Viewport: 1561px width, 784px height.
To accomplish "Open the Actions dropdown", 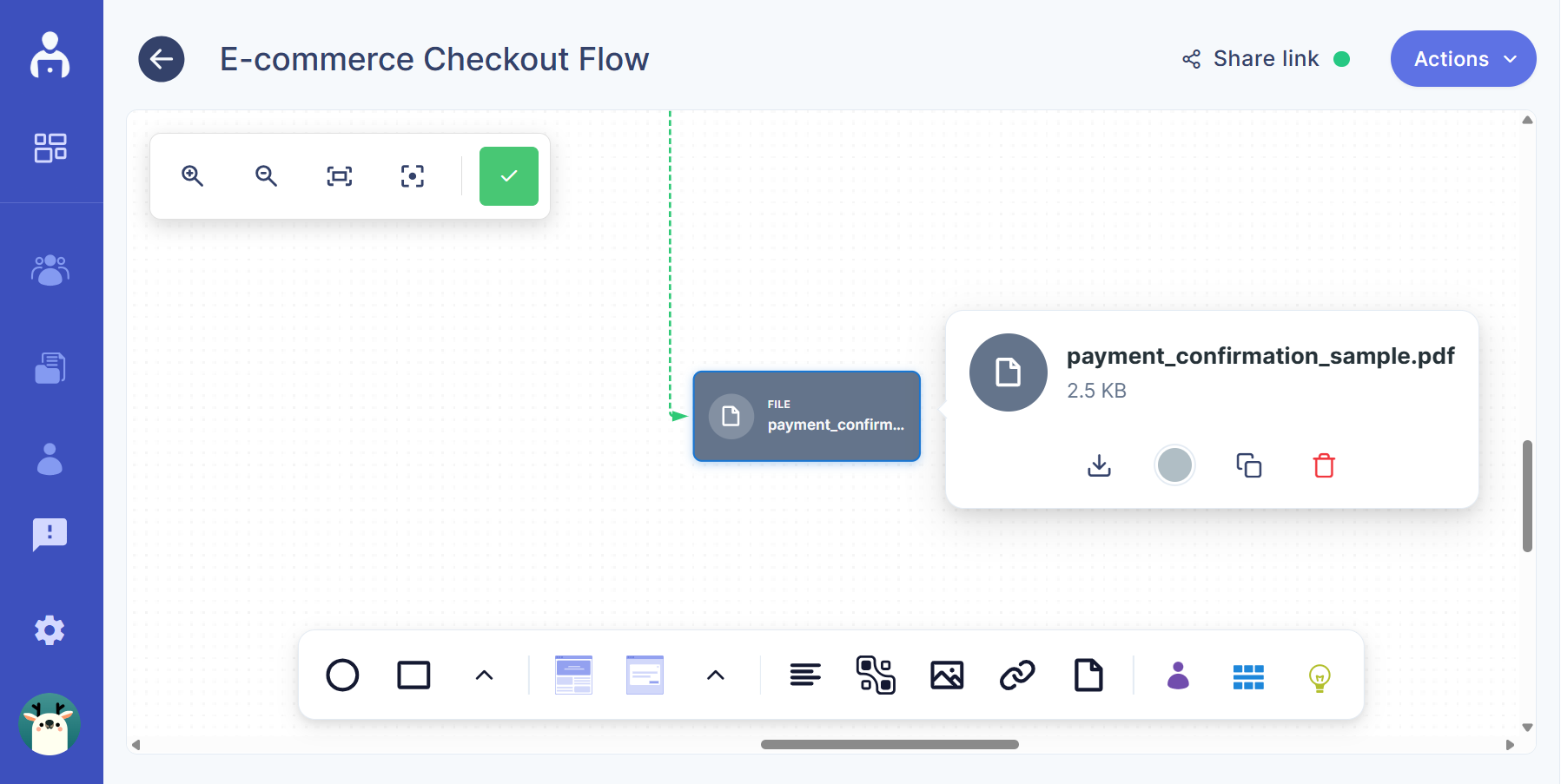I will pos(1462,58).
